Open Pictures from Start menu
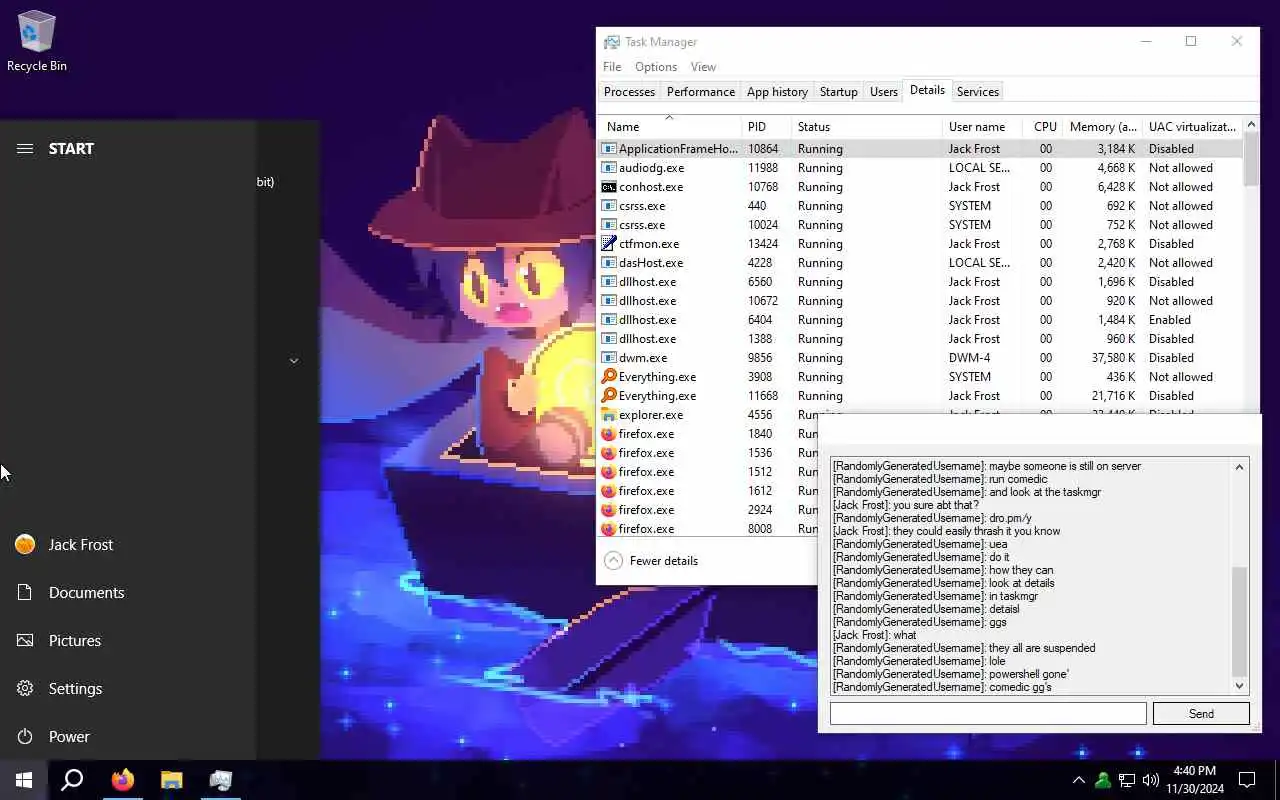 pos(128,640)
